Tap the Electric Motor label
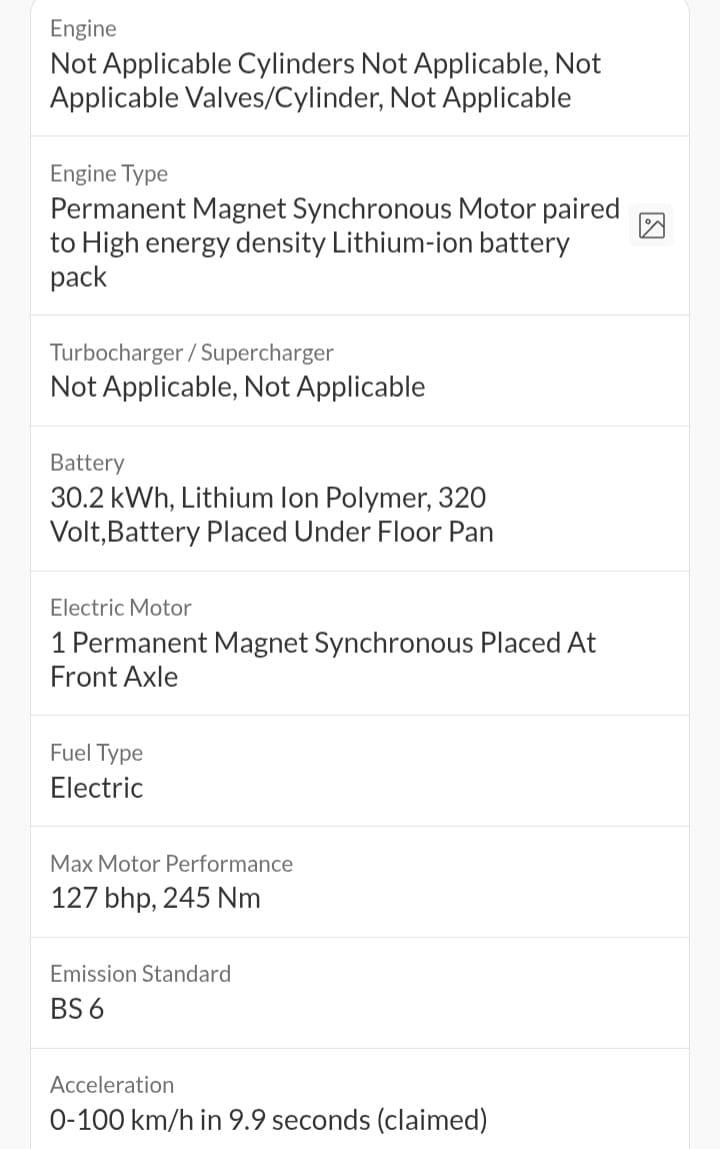Viewport: 720px width, 1149px height. (121, 607)
